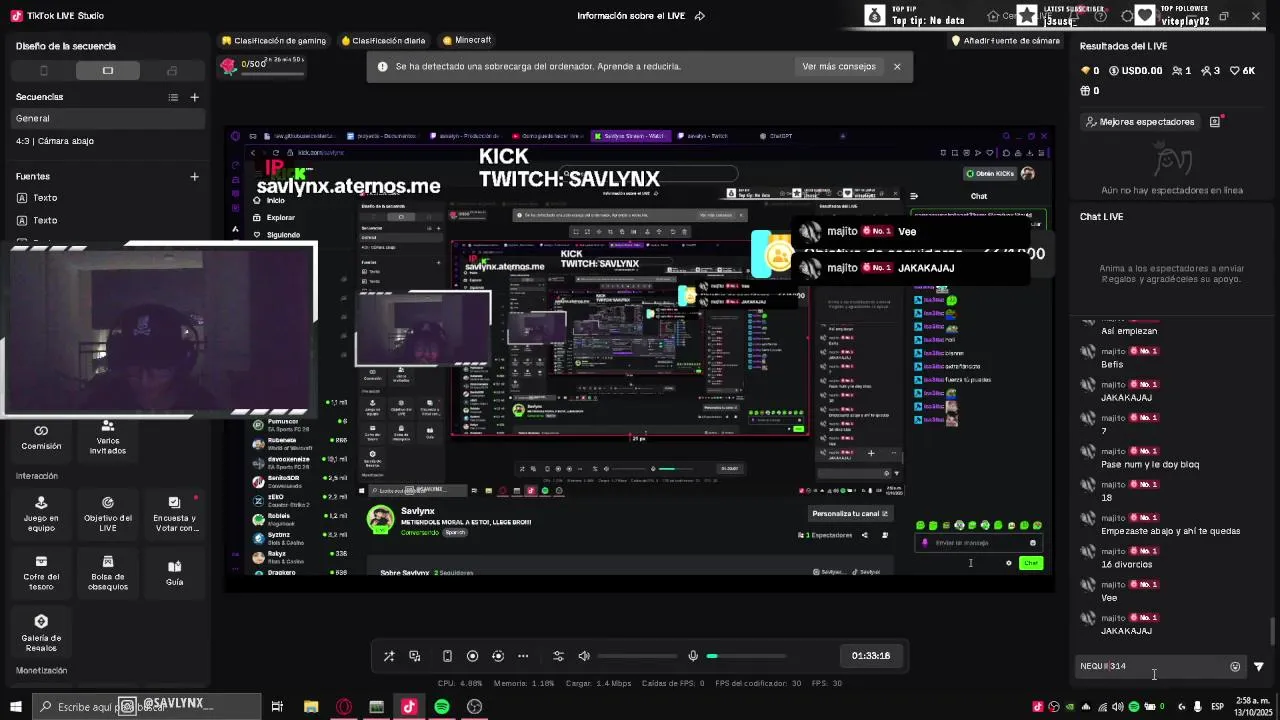Open Clasificación de gaming tab
Image resolution: width=1280 pixels, height=720 pixels.
click(x=274, y=41)
